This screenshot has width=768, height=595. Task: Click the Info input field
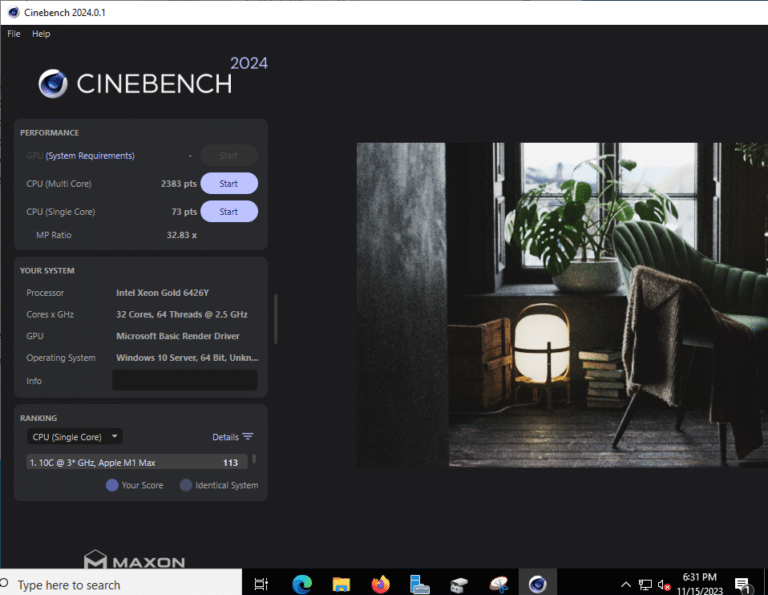pyautogui.click(x=185, y=381)
